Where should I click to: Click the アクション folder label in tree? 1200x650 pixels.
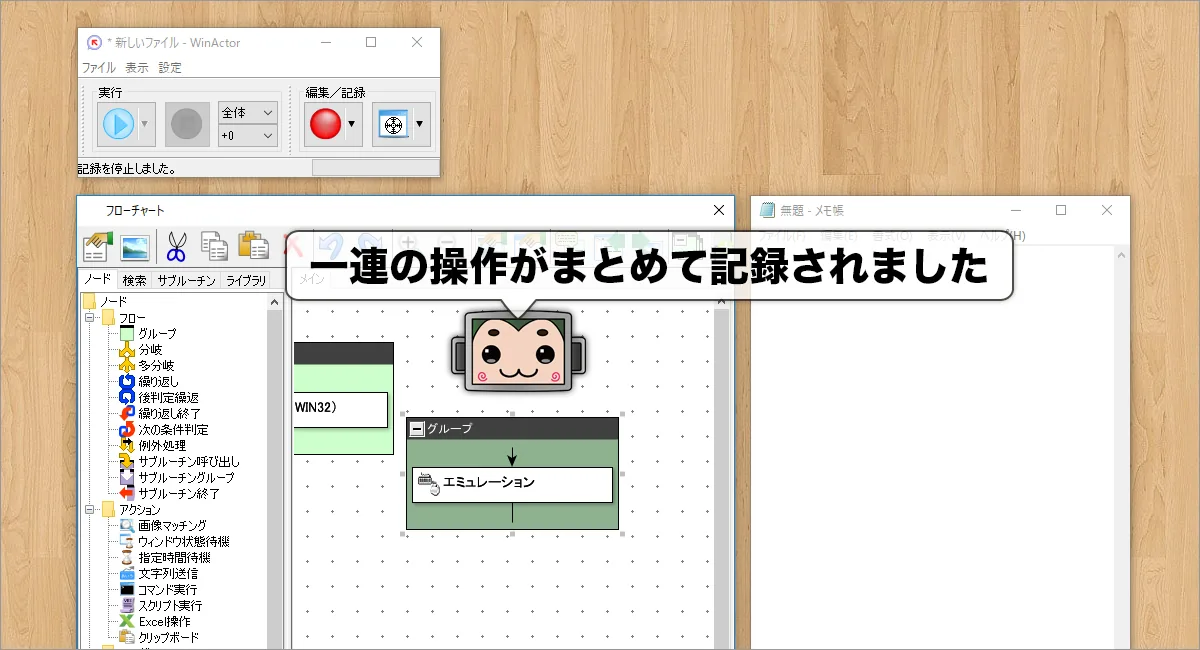point(139,509)
